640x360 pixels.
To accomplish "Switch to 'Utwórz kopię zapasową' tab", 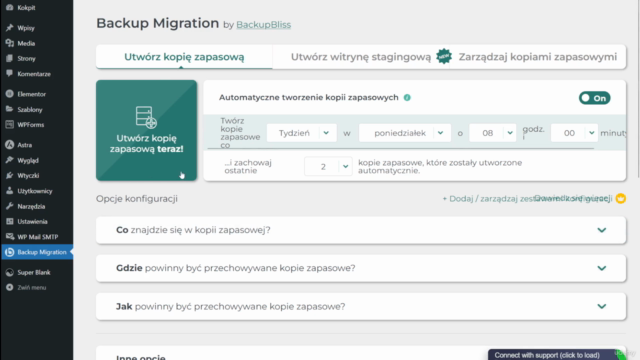I will [x=184, y=57].
